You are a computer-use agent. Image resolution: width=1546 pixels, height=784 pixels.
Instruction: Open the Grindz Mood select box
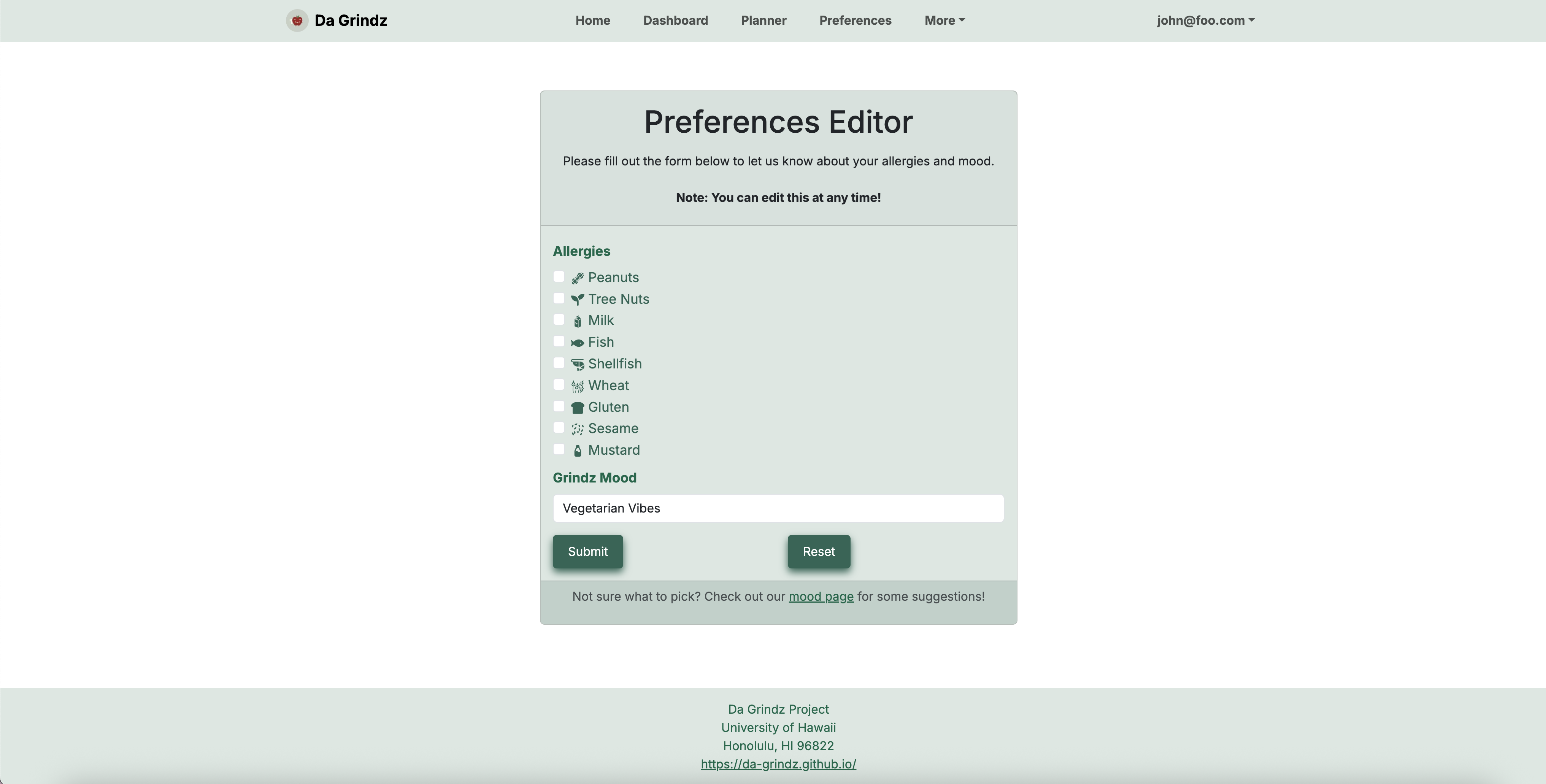[778, 508]
